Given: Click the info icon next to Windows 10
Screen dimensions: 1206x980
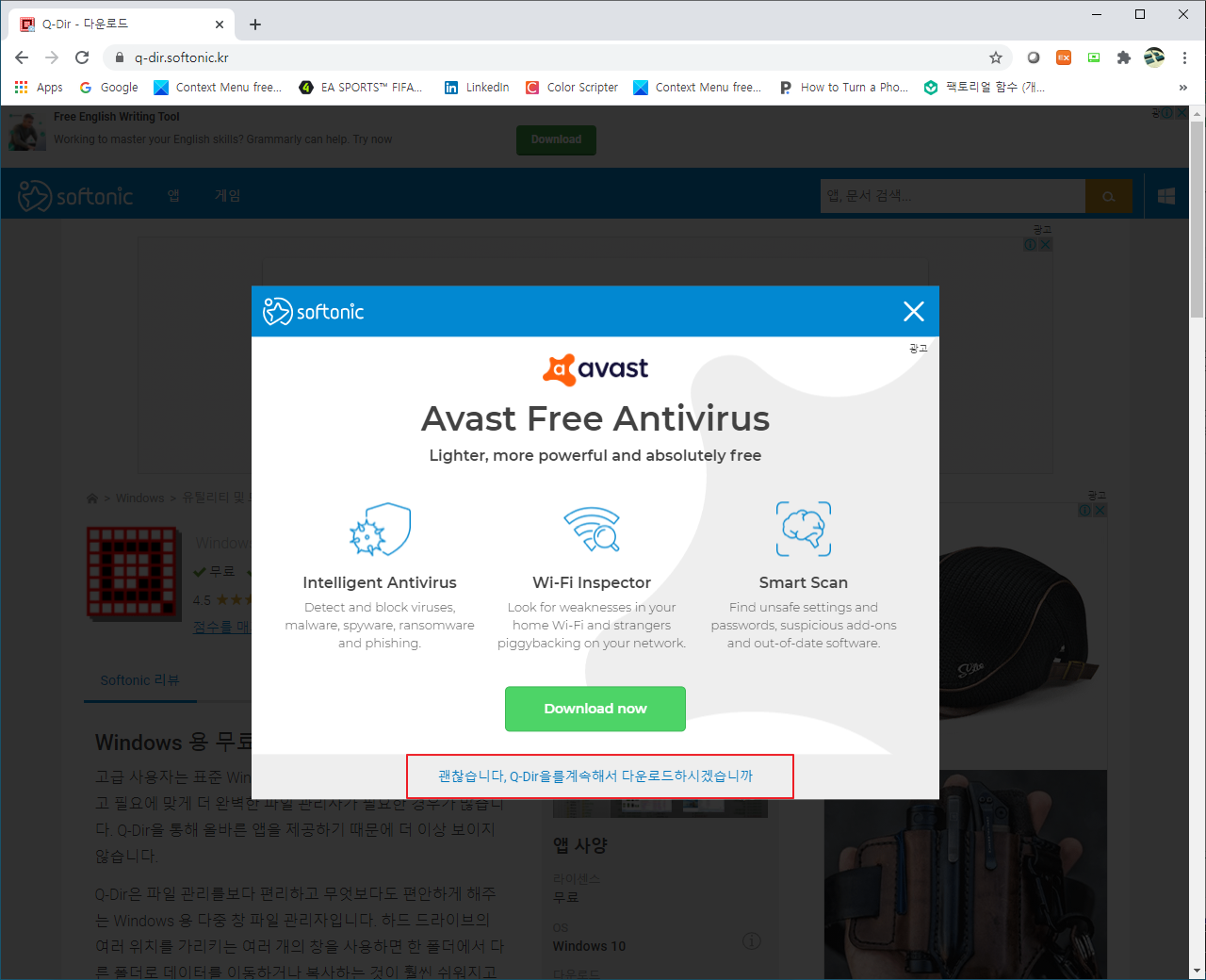Looking at the screenshot, I should click(x=751, y=941).
